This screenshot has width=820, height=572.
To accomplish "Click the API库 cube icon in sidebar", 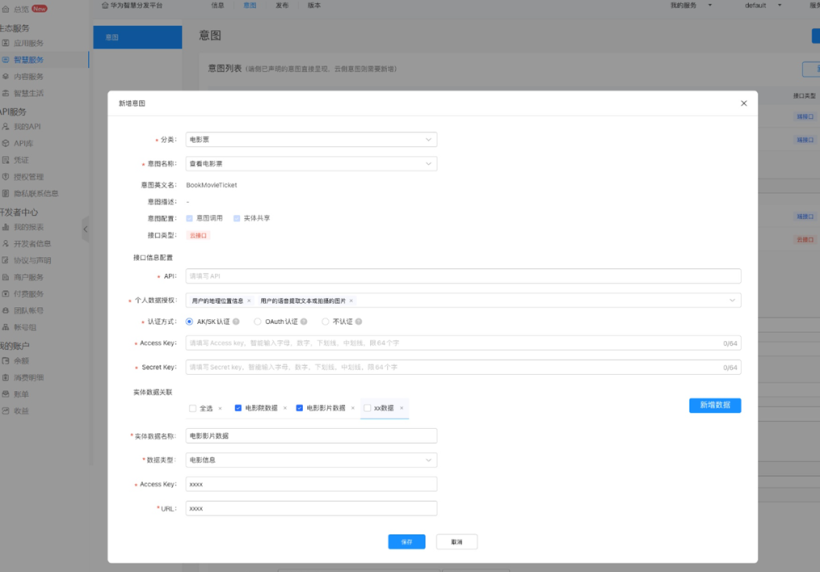I will point(6,143).
